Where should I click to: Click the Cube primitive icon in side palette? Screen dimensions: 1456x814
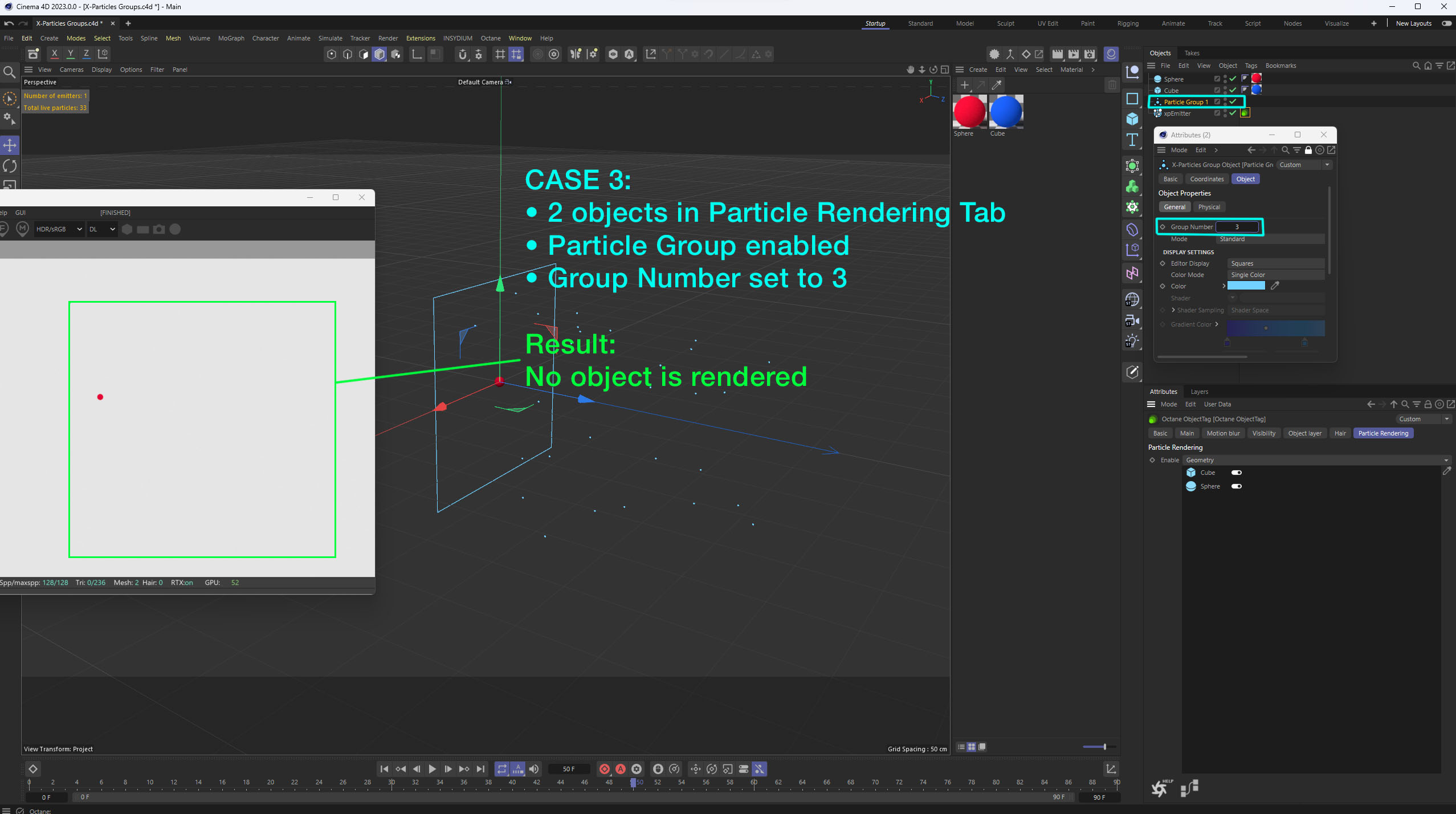point(1132,119)
